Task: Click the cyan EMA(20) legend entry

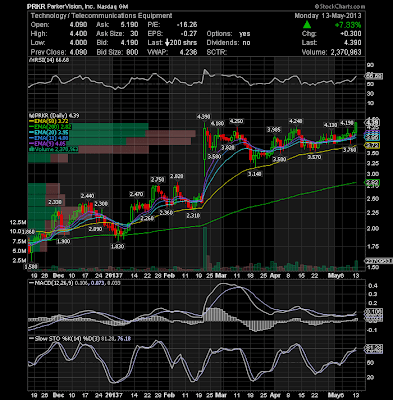Action: click(x=49, y=133)
